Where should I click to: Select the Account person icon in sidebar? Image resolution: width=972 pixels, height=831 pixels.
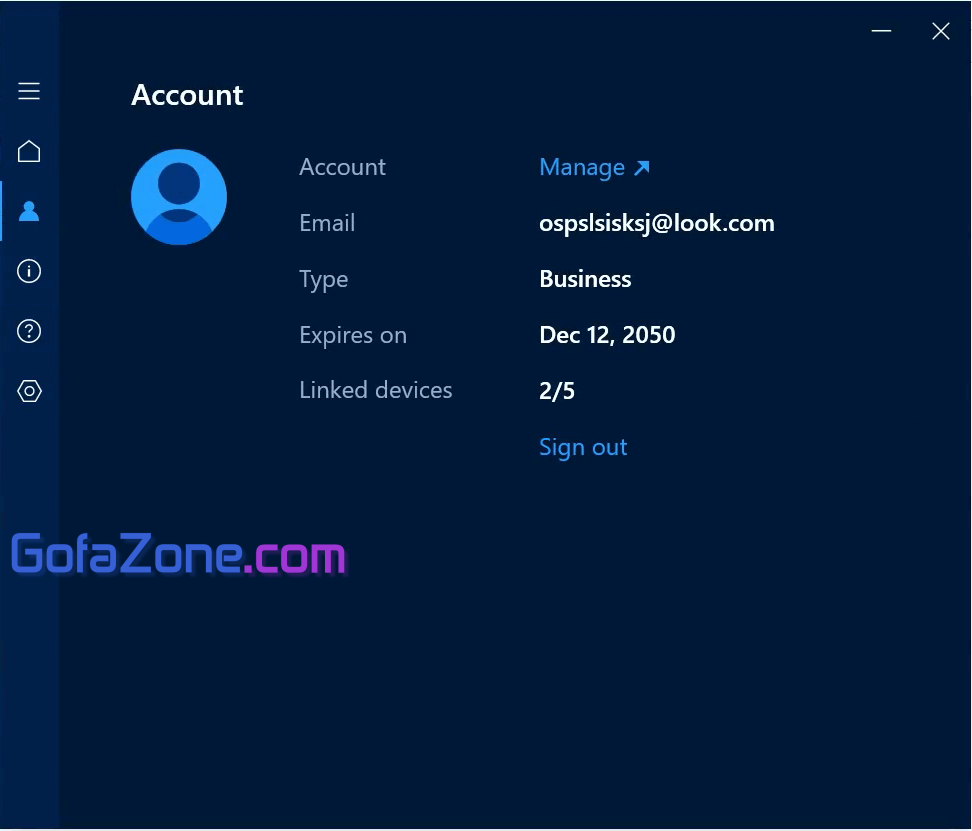tap(29, 211)
